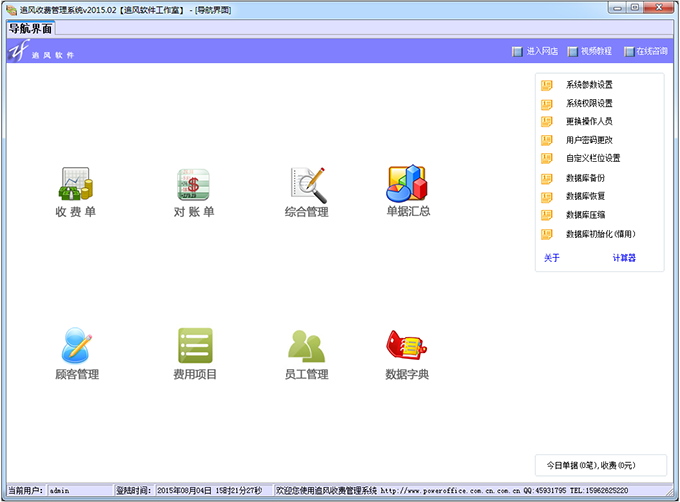Click the 今日单据(0笔),收费(0元) summary box
Image resolution: width=680 pixels, height=502 pixels.
[x=601, y=465]
